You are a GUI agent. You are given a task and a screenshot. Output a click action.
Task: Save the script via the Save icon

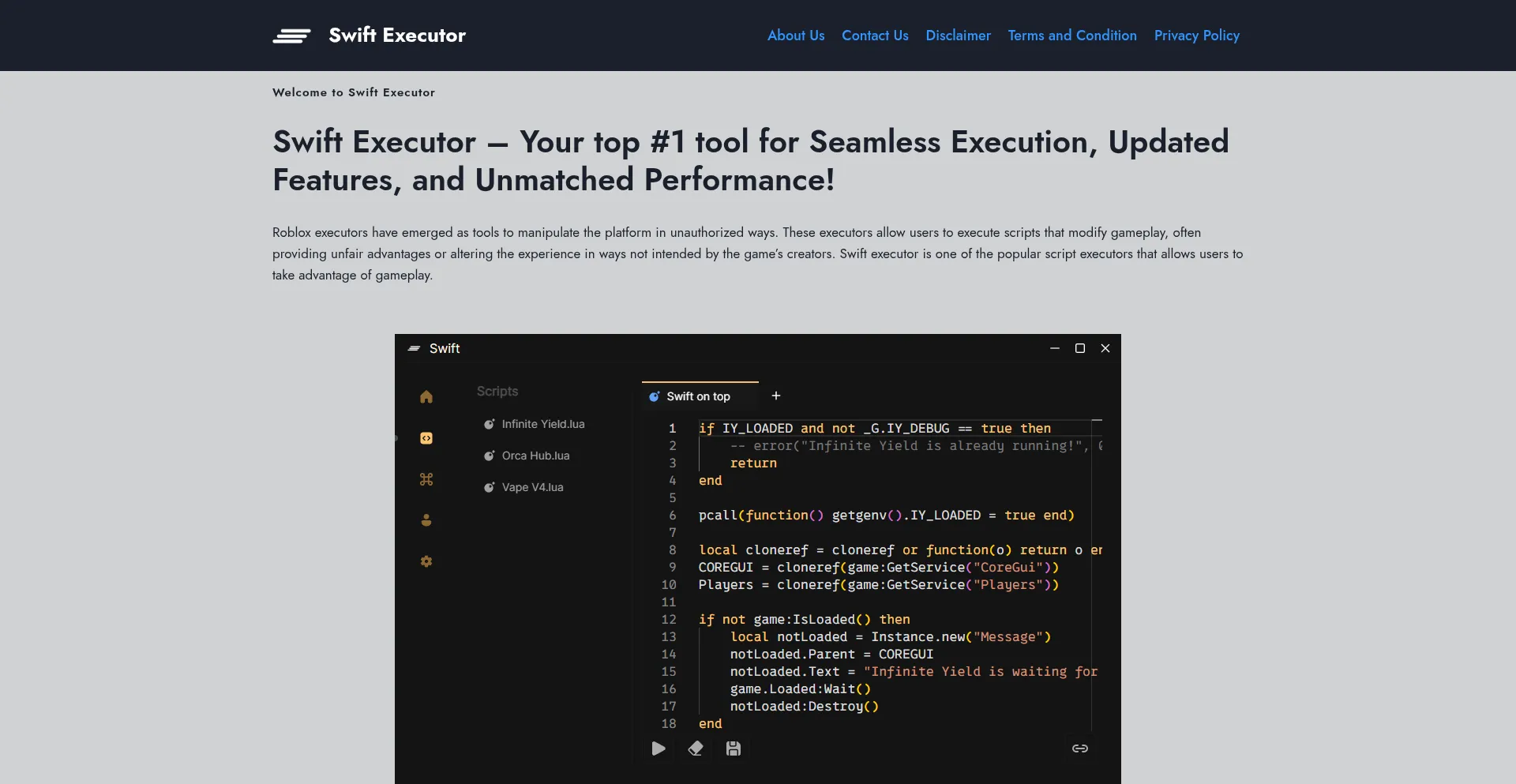pos(734,748)
